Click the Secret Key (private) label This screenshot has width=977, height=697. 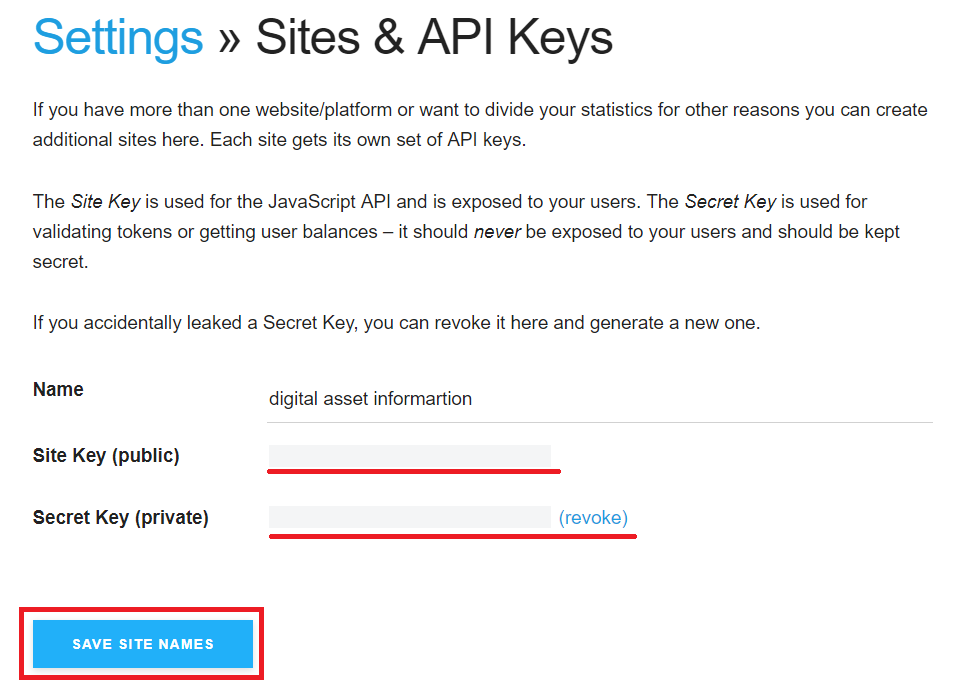point(120,517)
